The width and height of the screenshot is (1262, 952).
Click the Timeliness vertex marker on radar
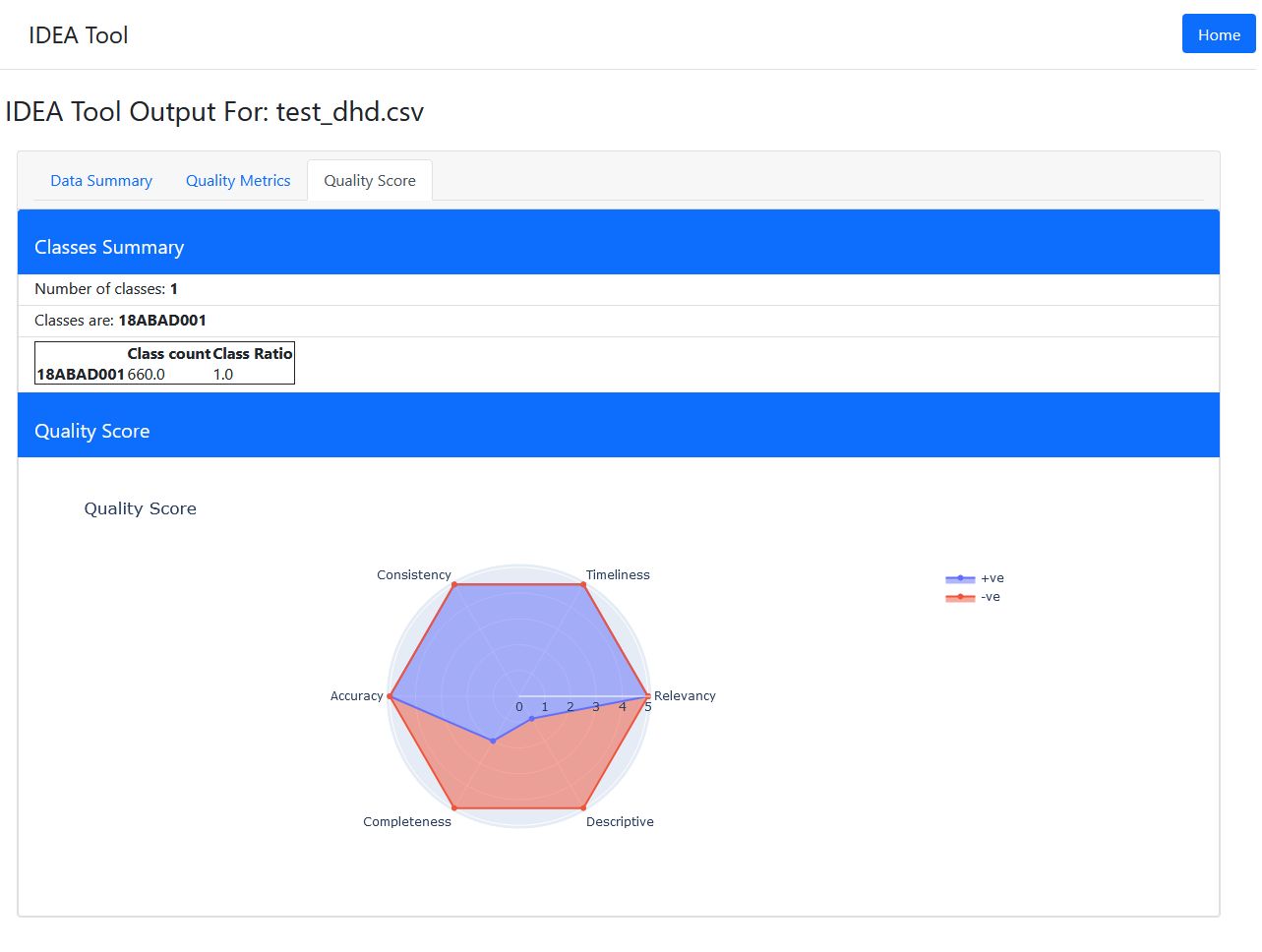(583, 584)
